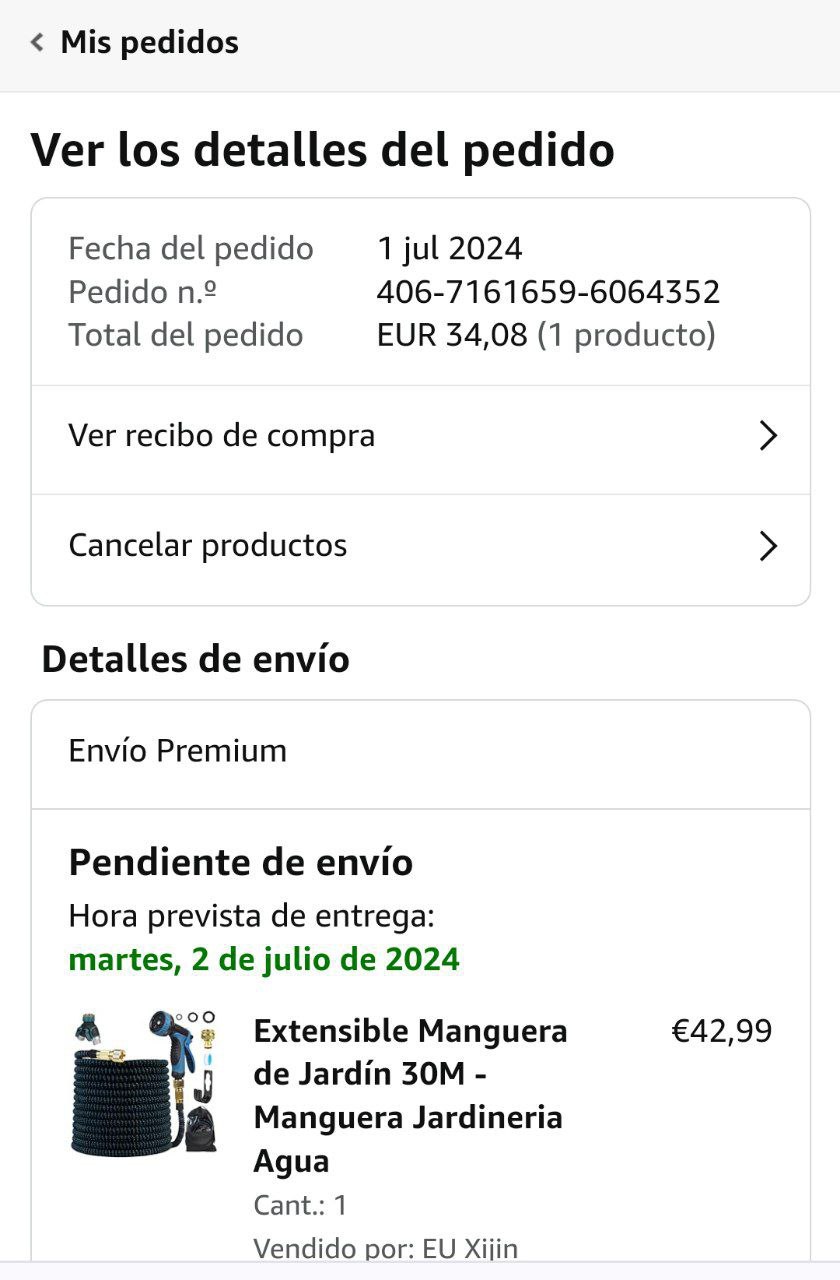
Task: Select the order number 406-7161659-6064352
Action: pos(548,292)
